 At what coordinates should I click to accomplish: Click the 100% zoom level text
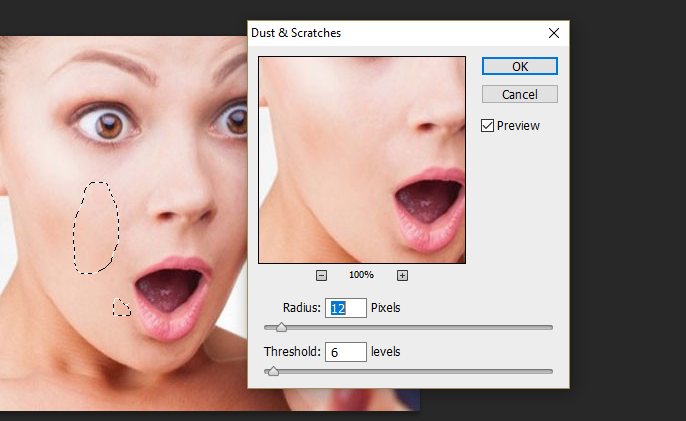click(361, 275)
